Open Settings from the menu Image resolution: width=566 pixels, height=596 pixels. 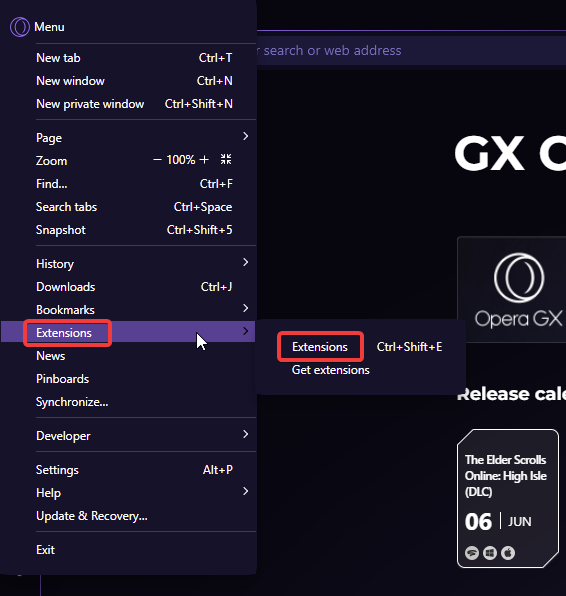(128, 470)
